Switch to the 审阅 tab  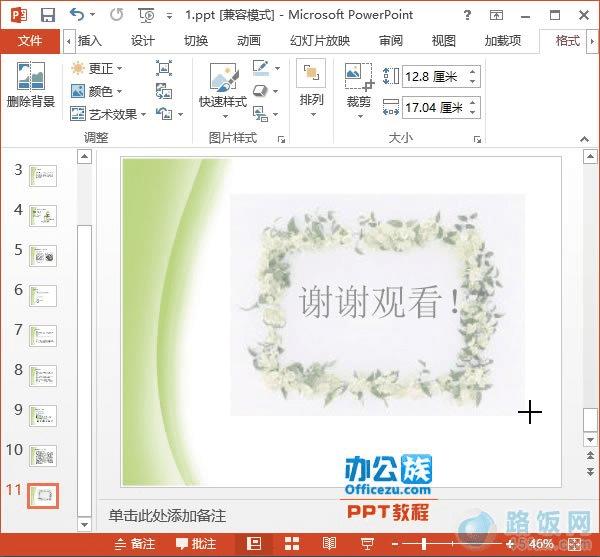pyautogui.click(x=391, y=41)
